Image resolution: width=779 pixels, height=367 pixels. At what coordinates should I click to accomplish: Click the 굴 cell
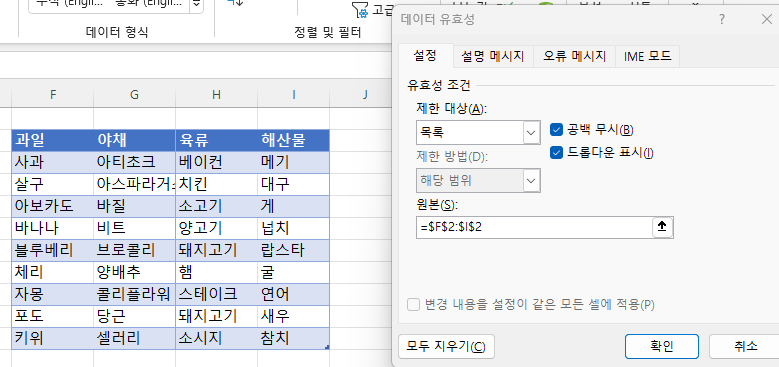click(x=294, y=272)
